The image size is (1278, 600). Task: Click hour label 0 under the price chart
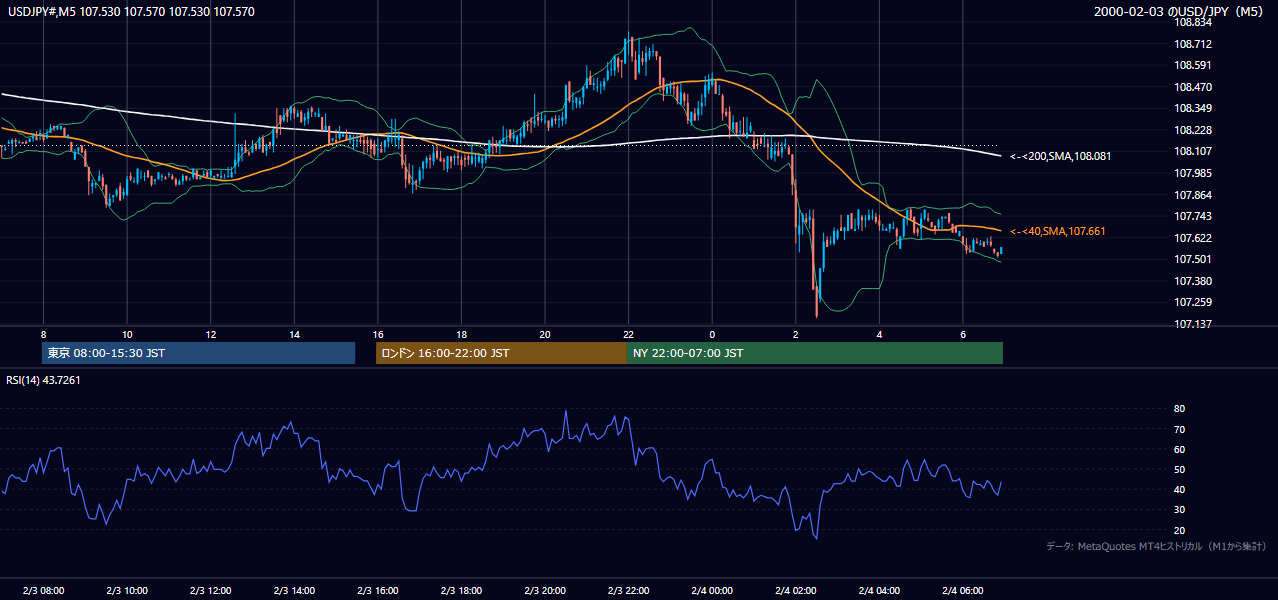[x=712, y=334]
